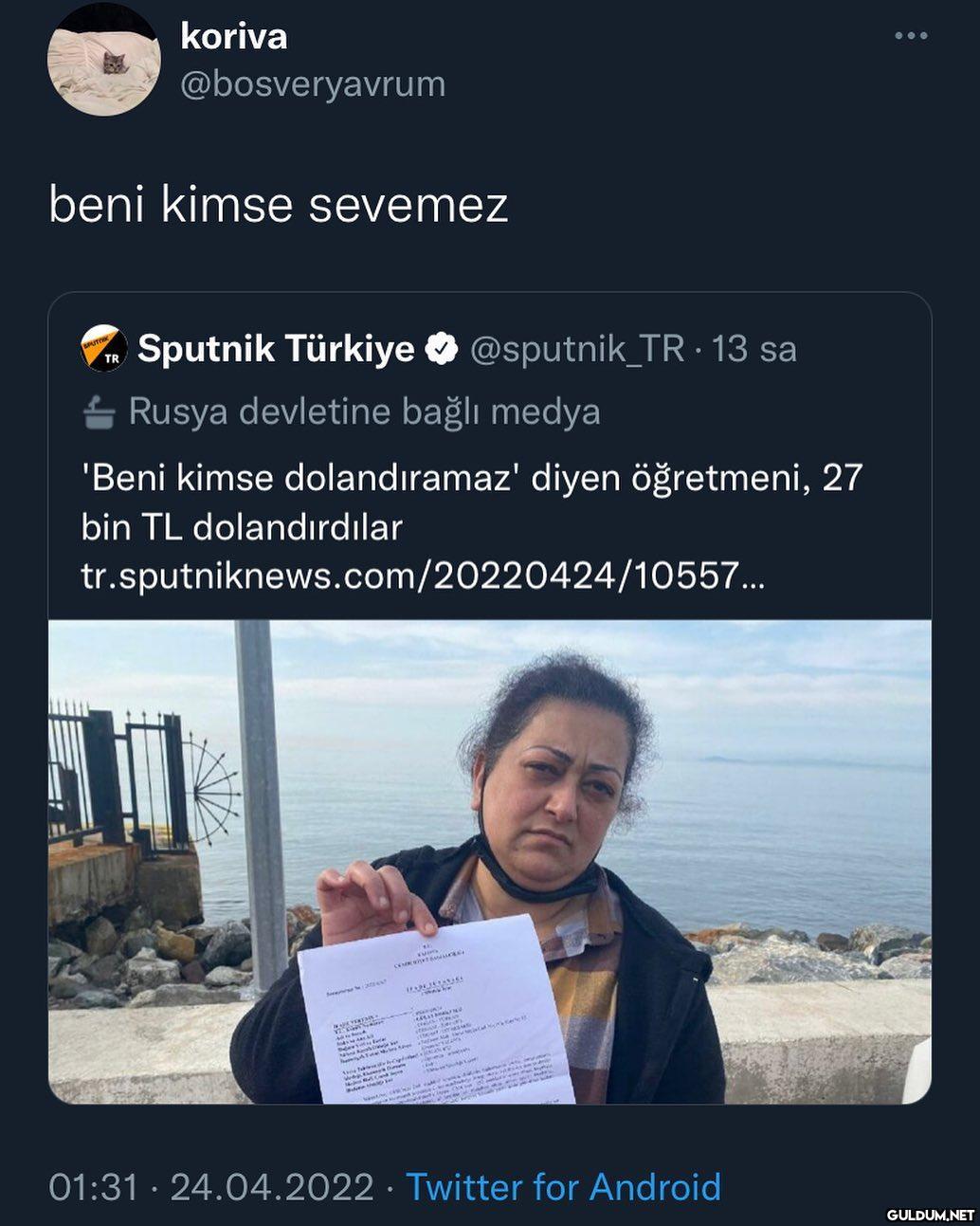Click the GULDUM.NET watermark
The width and height of the screenshot is (980, 1226).
pyautogui.click(x=931, y=1214)
